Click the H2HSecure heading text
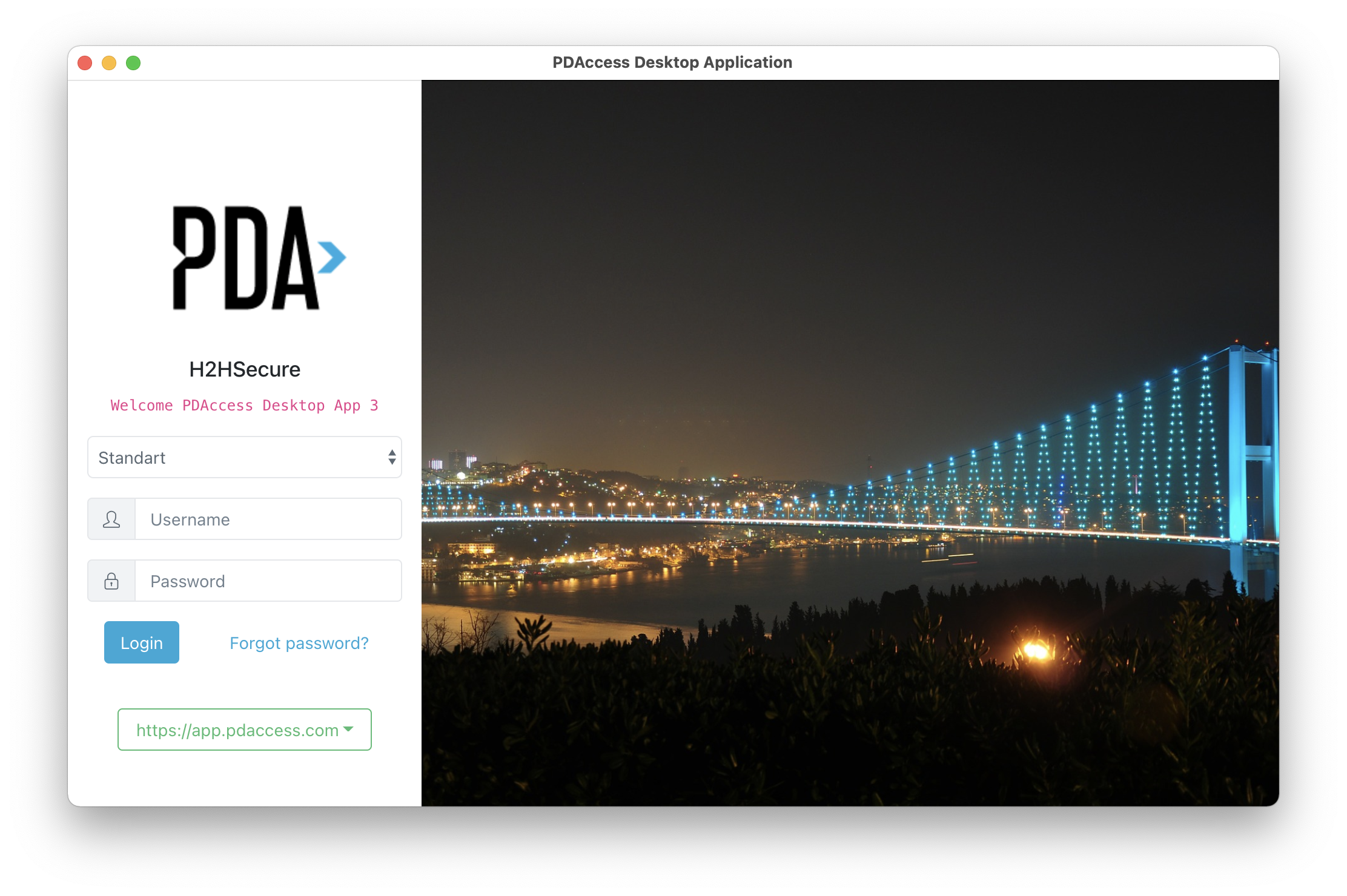The image size is (1347, 896). 245,369
